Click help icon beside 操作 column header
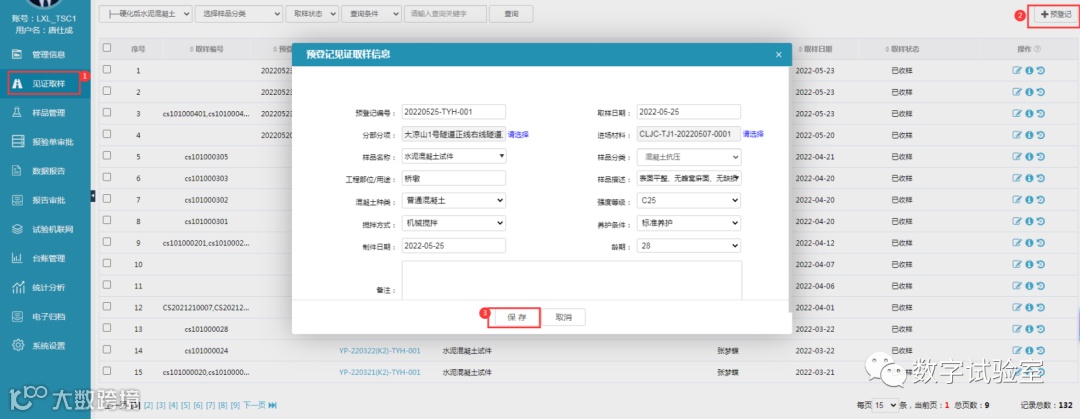Screen dimensions: 1080x419 1037,49
